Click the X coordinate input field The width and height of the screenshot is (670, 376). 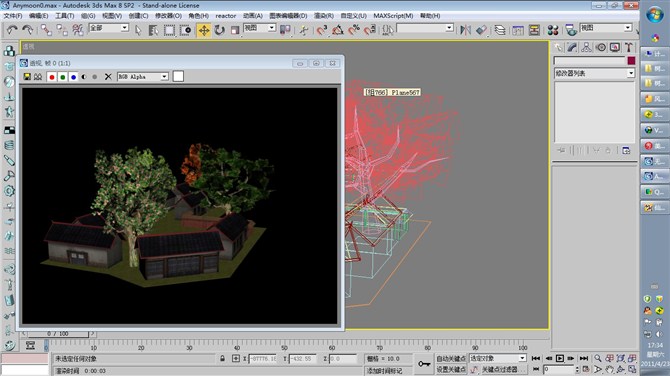click(262, 358)
